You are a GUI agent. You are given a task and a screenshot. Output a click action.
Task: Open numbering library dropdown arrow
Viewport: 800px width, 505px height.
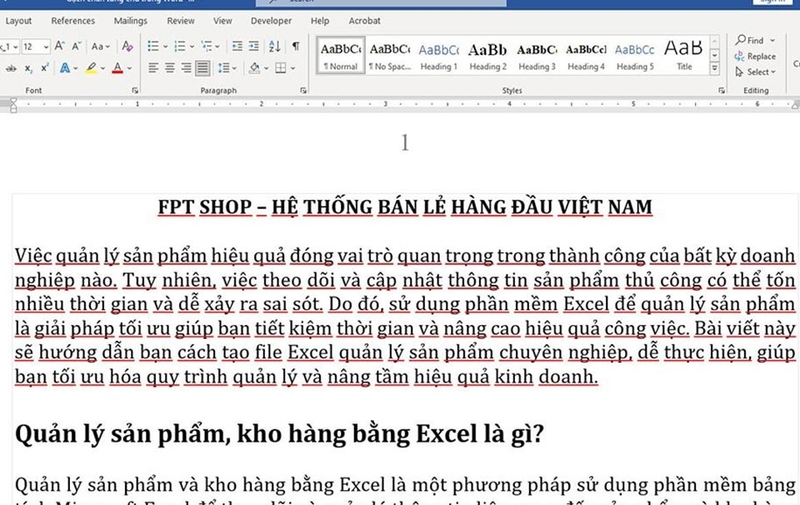pyautogui.click(x=192, y=46)
